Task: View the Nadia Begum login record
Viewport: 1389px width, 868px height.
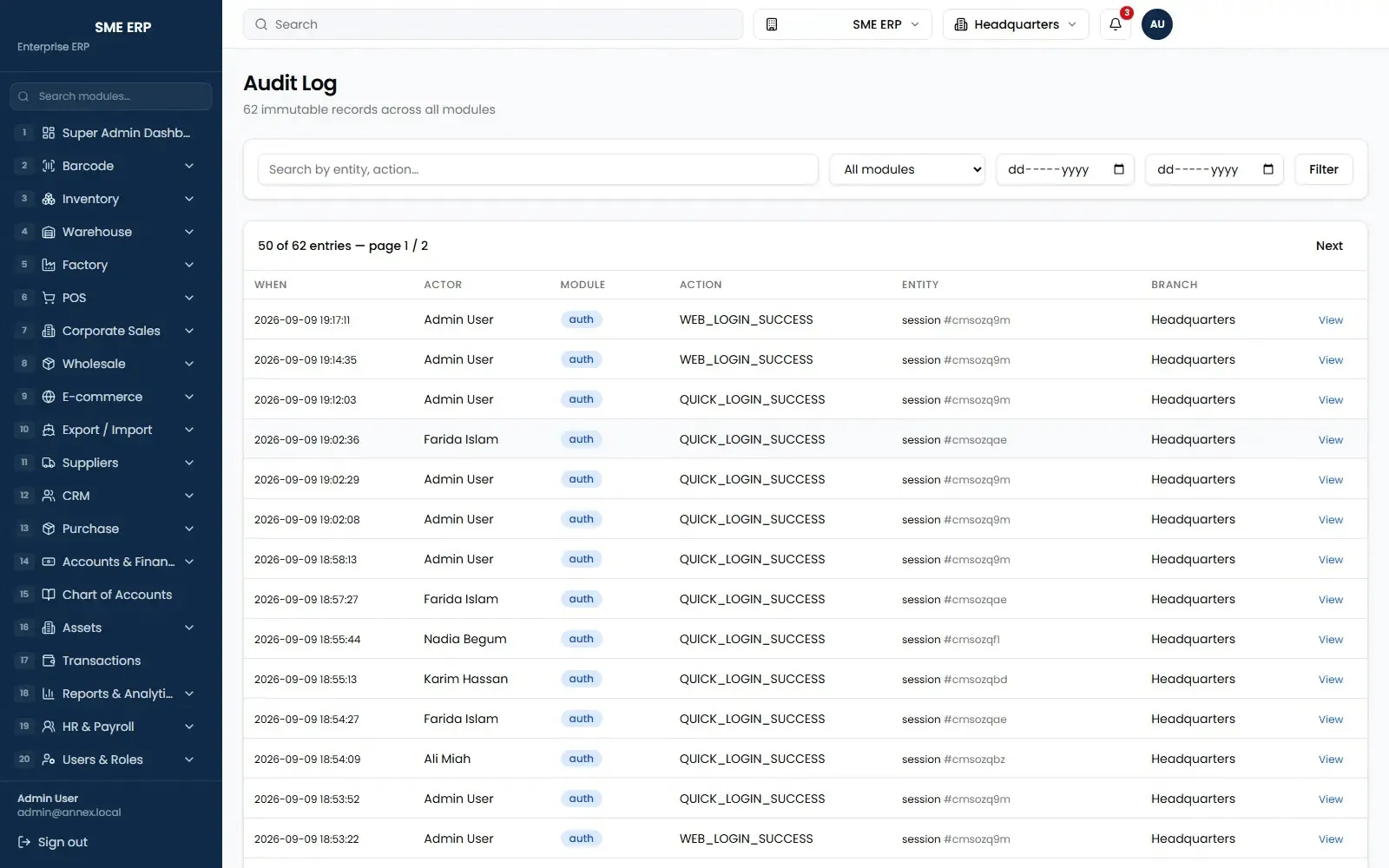Action: [x=1330, y=640]
